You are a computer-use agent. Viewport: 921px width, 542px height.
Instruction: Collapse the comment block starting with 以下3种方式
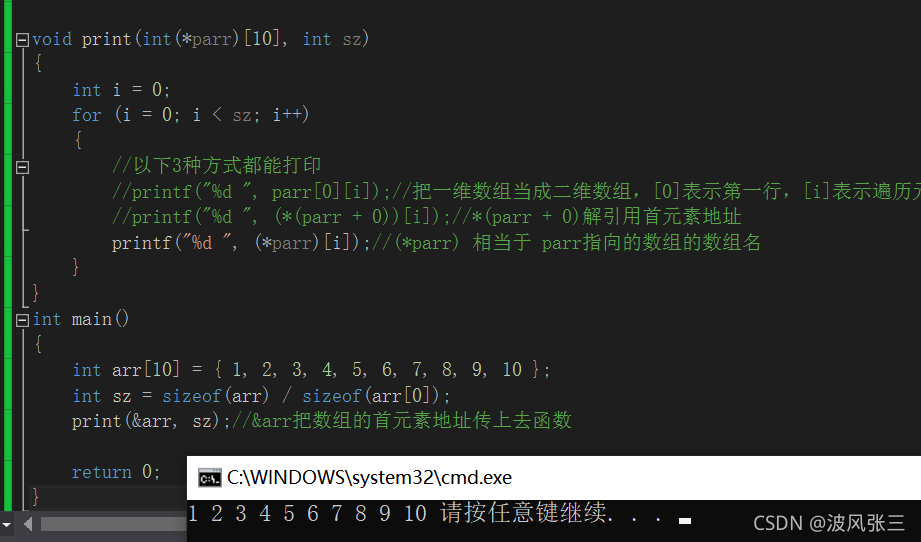point(22,167)
